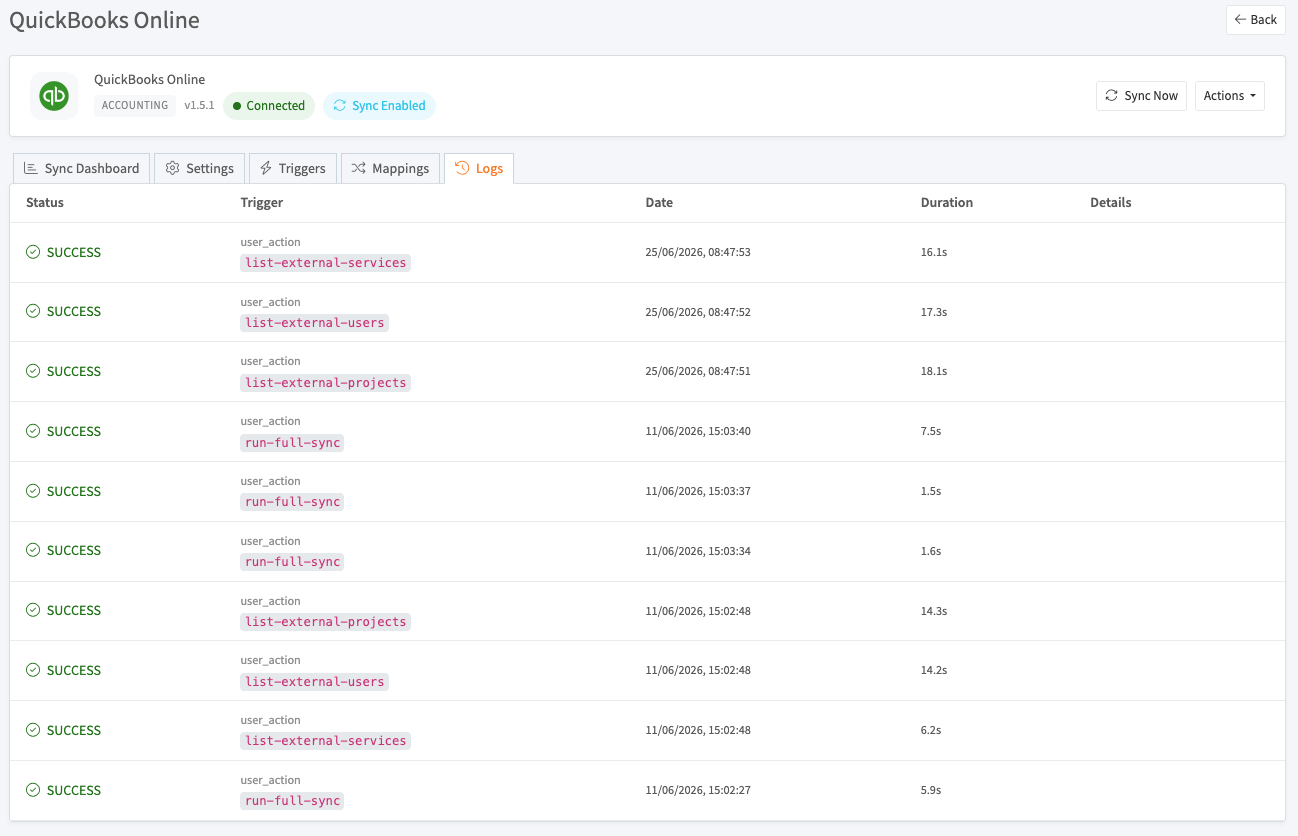Click success check icon for 08:47:51 row

[x=33, y=371]
